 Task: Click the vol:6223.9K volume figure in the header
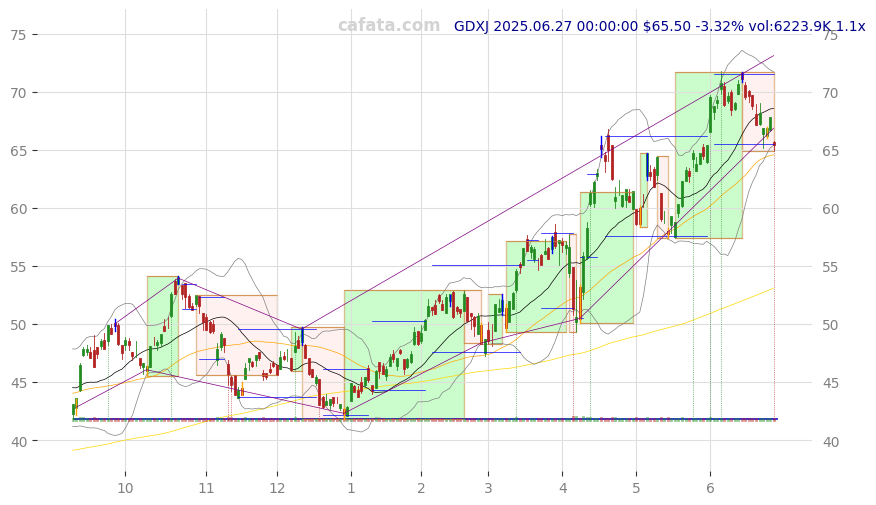pyautogui.click(x=790, y=26)
